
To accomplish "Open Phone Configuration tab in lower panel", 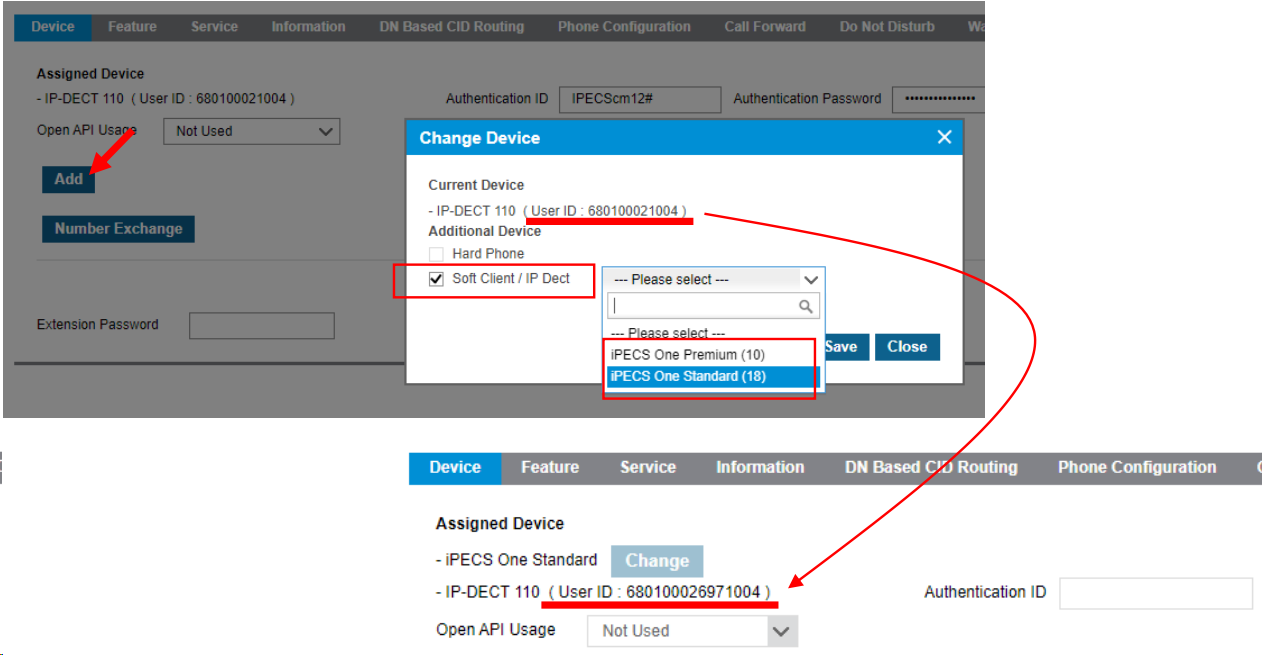I will (x=1137, y=467).
